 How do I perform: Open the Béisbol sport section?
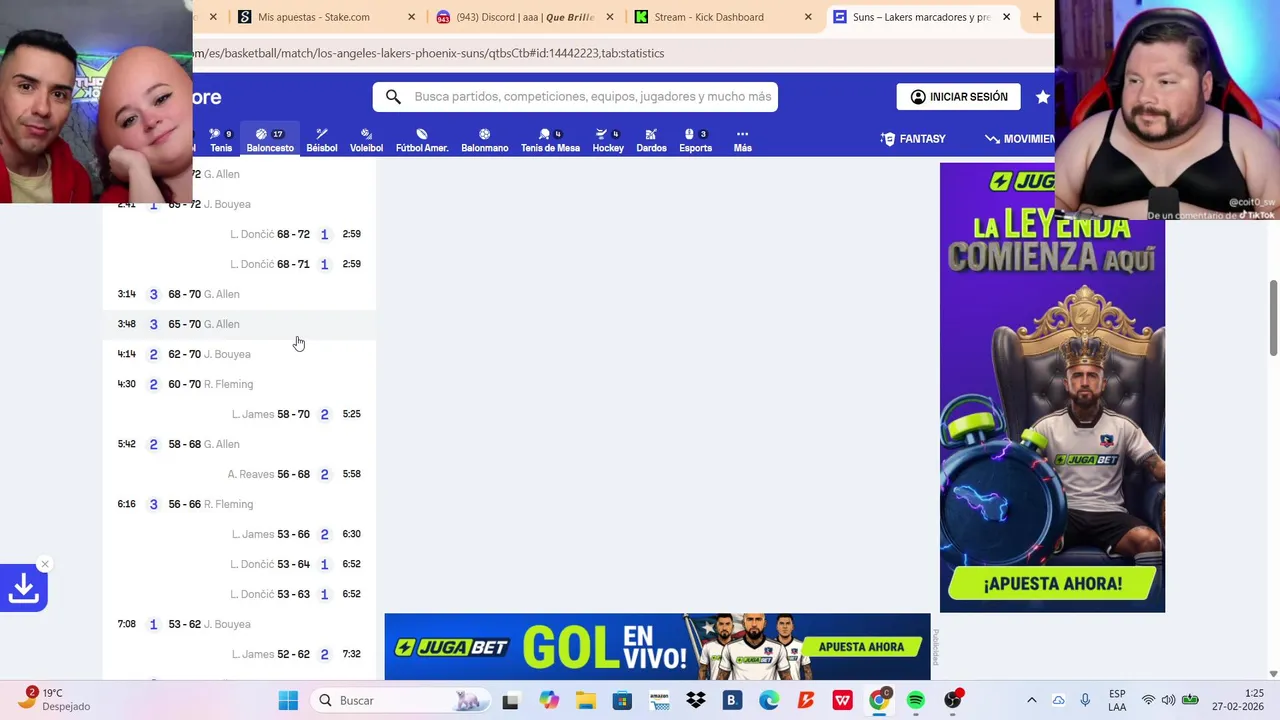tap(322, 140)
